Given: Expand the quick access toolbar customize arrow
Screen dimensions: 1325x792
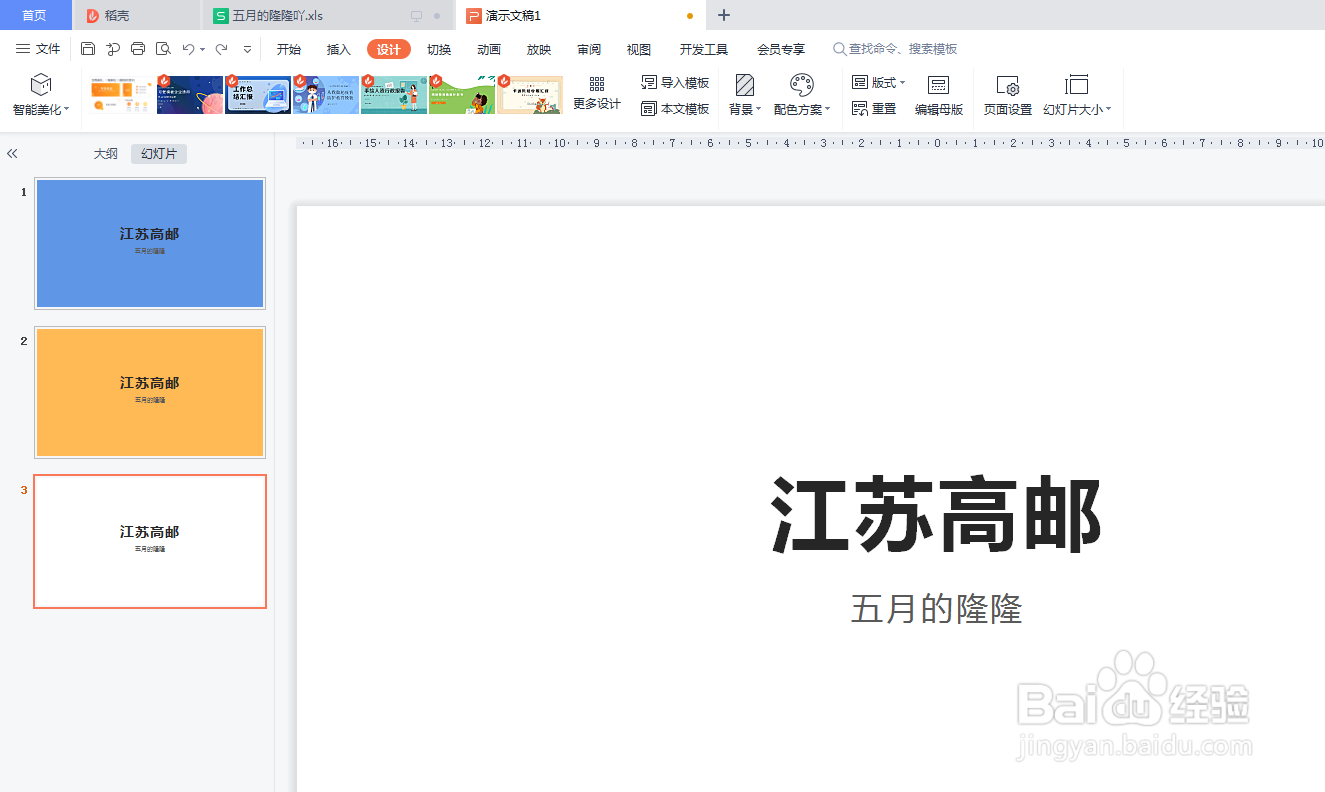Looking at the screenshot, I should [247, 49].
